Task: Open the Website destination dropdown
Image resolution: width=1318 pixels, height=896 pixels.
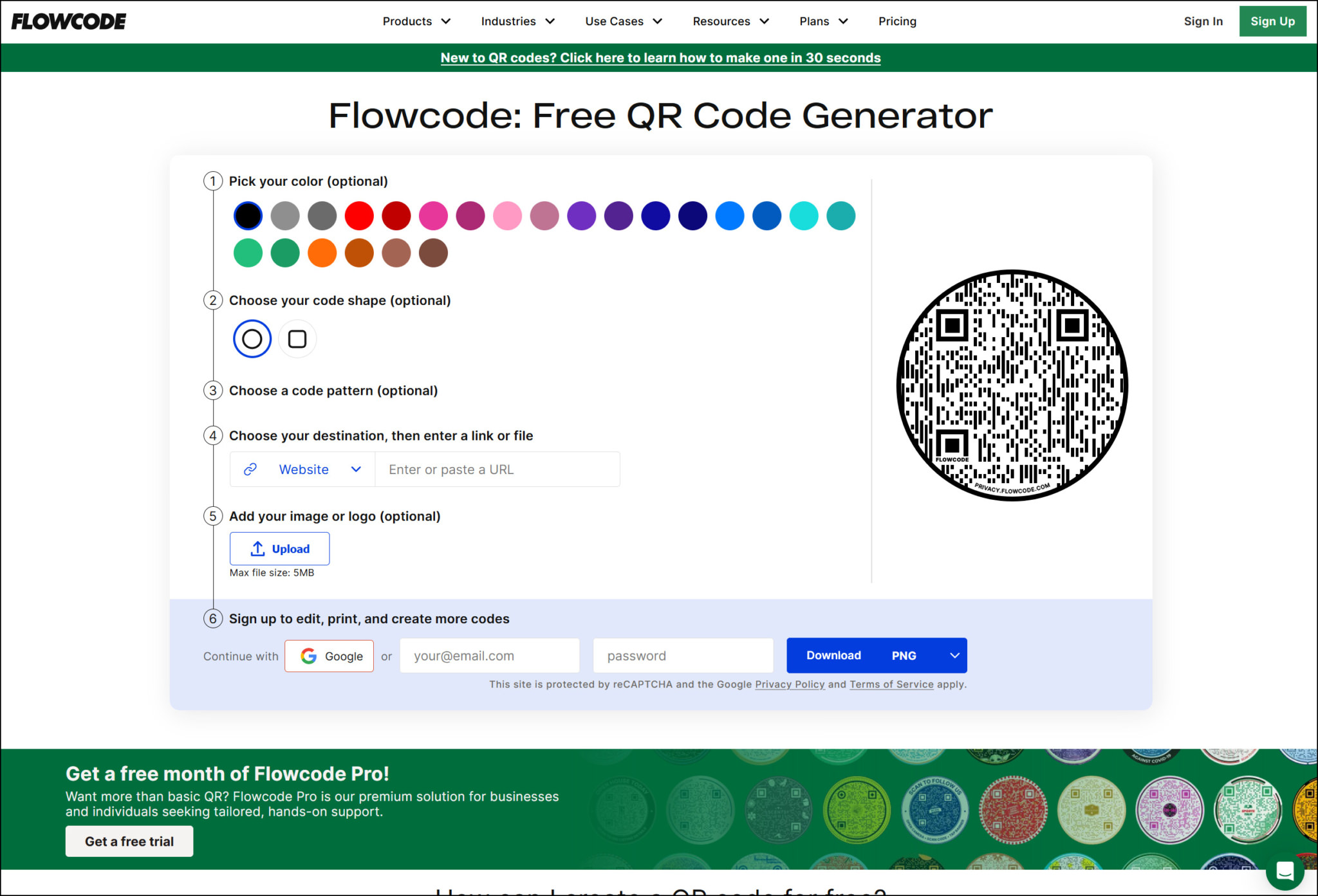Action: 302,470
